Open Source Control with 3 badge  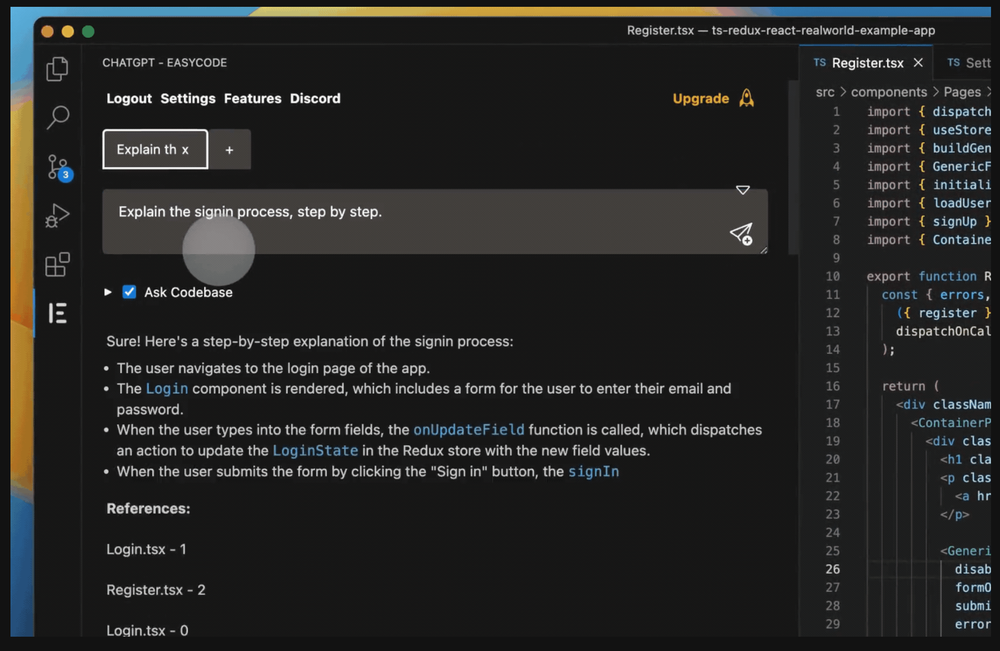click(x=59, y=168)
